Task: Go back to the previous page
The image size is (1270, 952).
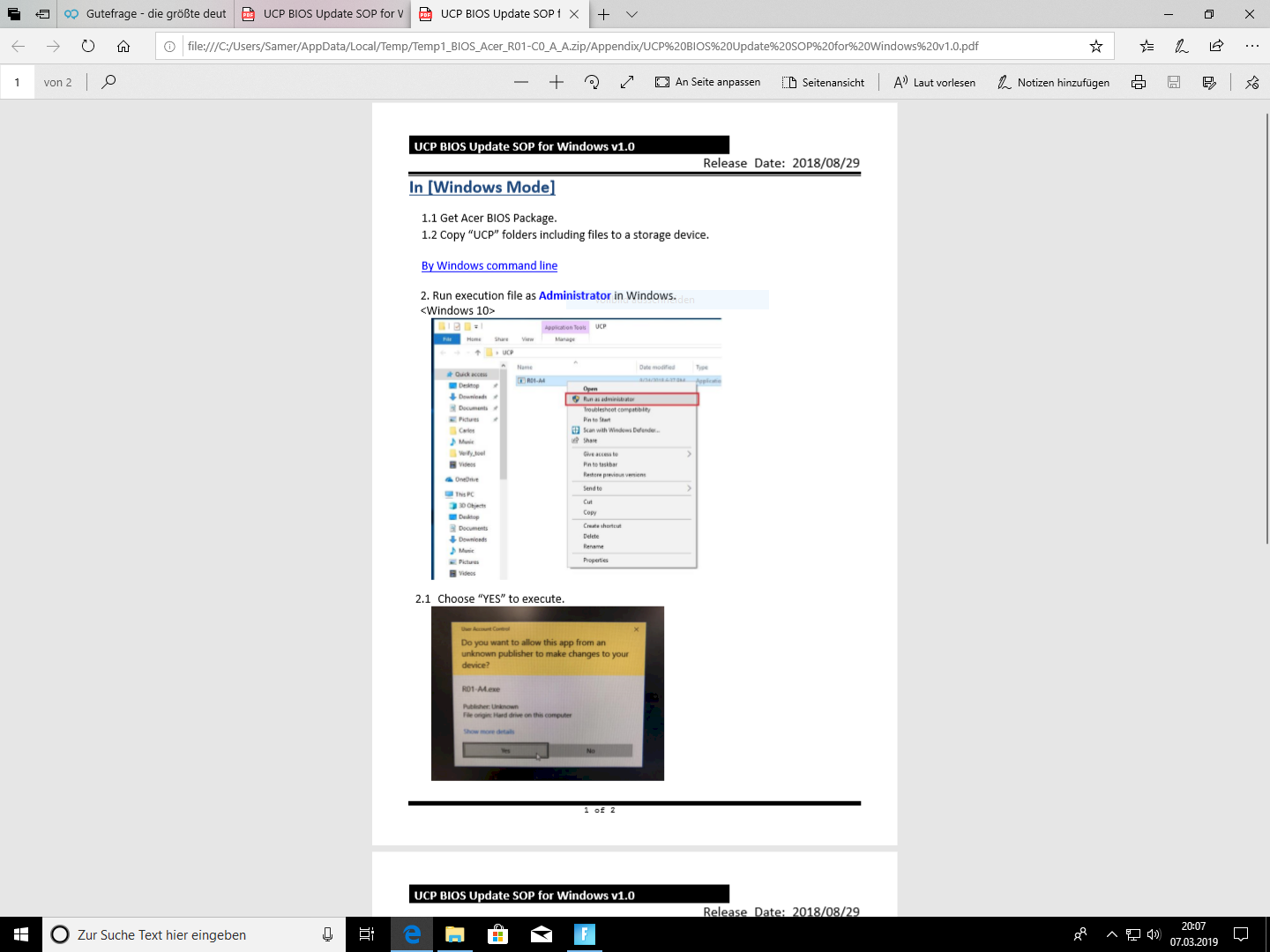Action: coord(18,46)
